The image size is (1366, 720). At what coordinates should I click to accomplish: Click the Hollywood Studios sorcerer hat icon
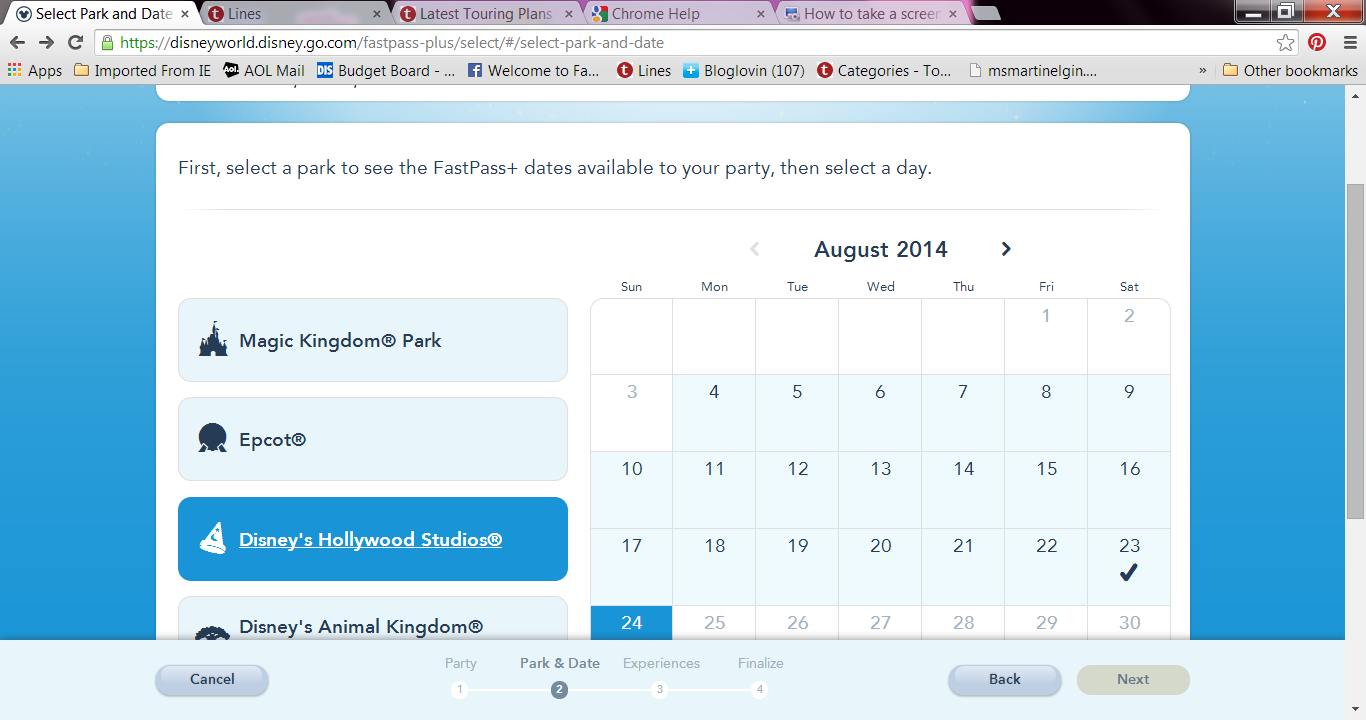(x=212, y=539)
